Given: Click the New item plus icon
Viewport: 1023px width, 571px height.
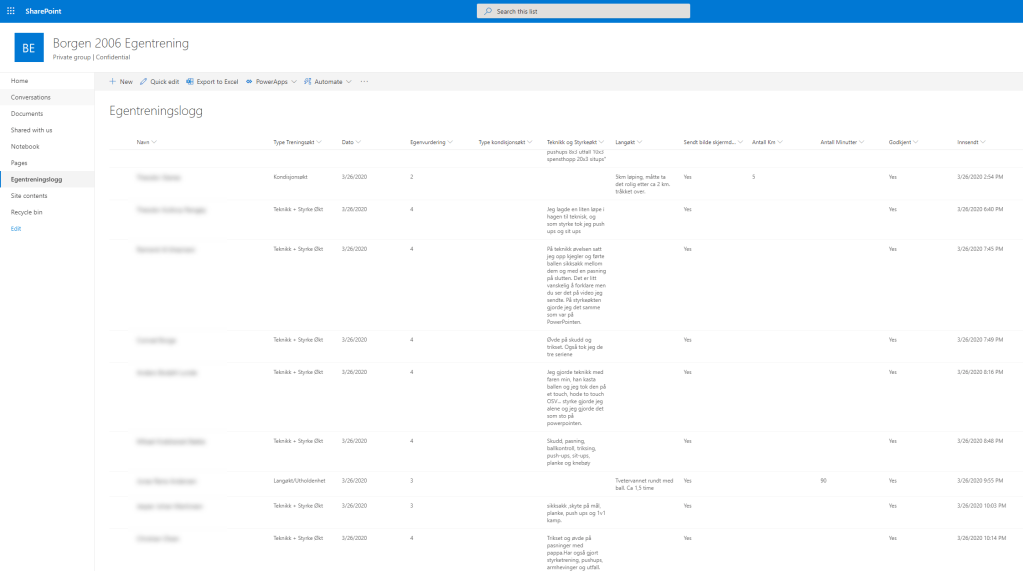Looking at the screenshot, I should 113,81.
